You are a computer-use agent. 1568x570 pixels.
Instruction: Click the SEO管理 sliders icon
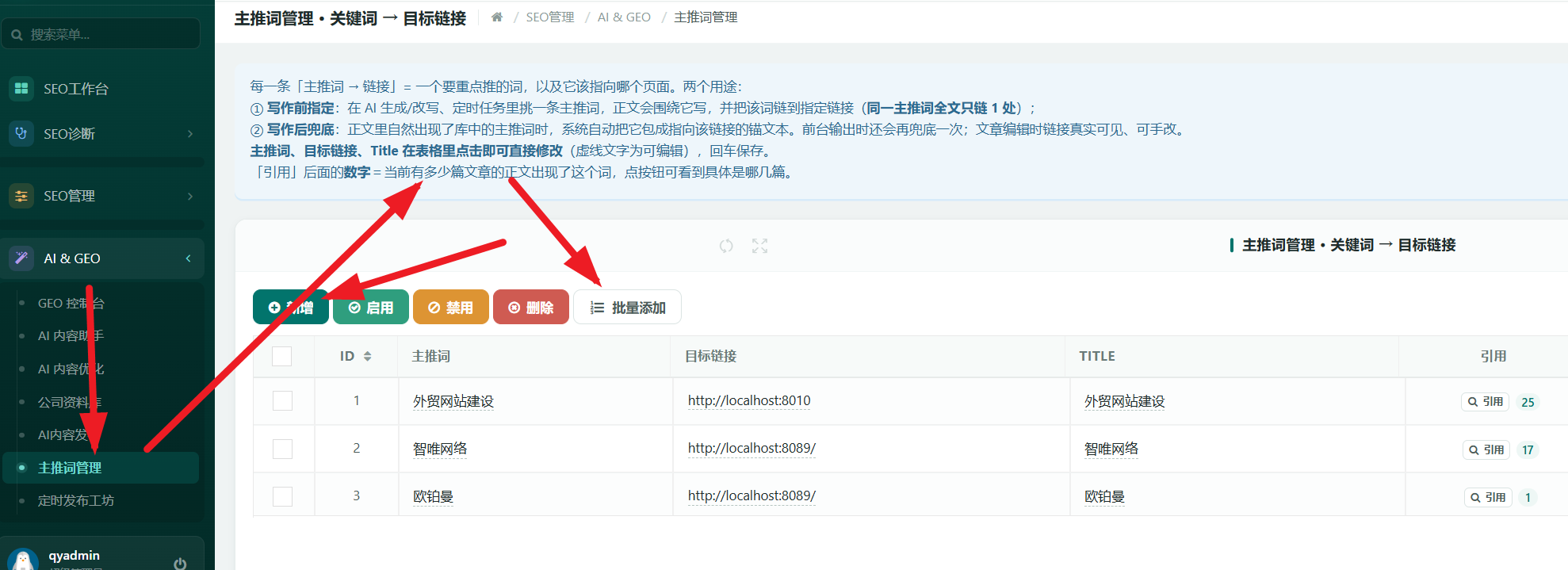coord(21,196)
